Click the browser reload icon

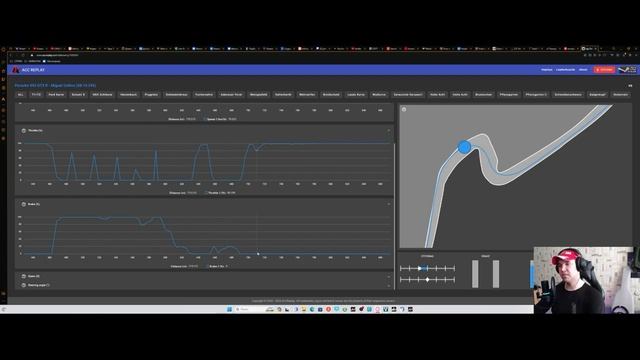[23, 55]
